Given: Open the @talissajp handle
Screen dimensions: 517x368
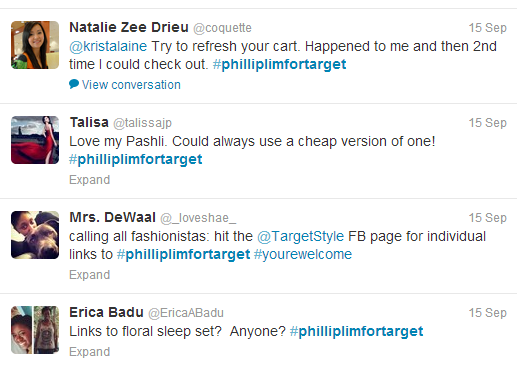Looking at the screenshot, I should 142,123.
